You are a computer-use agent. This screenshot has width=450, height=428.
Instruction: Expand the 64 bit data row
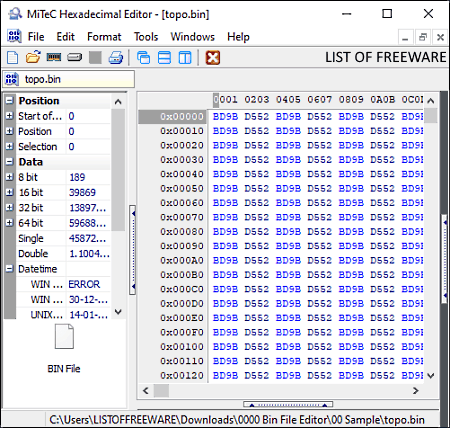[x=10, y=223]
